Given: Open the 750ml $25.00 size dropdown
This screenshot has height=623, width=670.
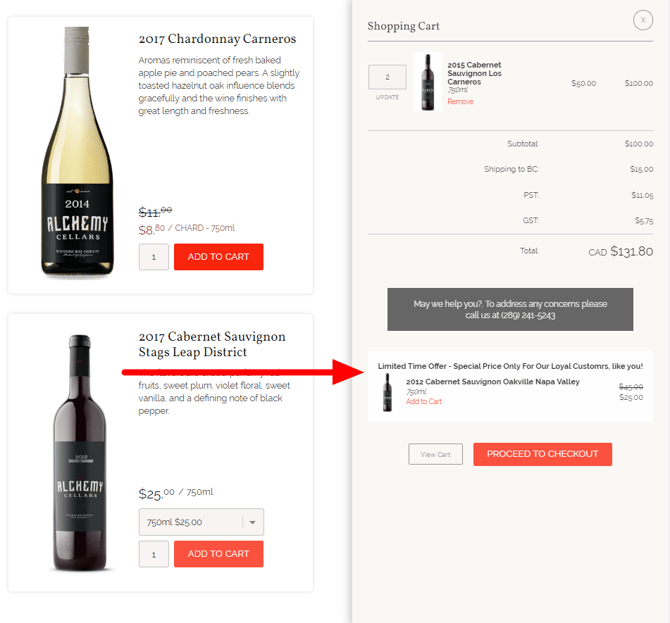Looking at the screenshot, I should coord(201,522).
